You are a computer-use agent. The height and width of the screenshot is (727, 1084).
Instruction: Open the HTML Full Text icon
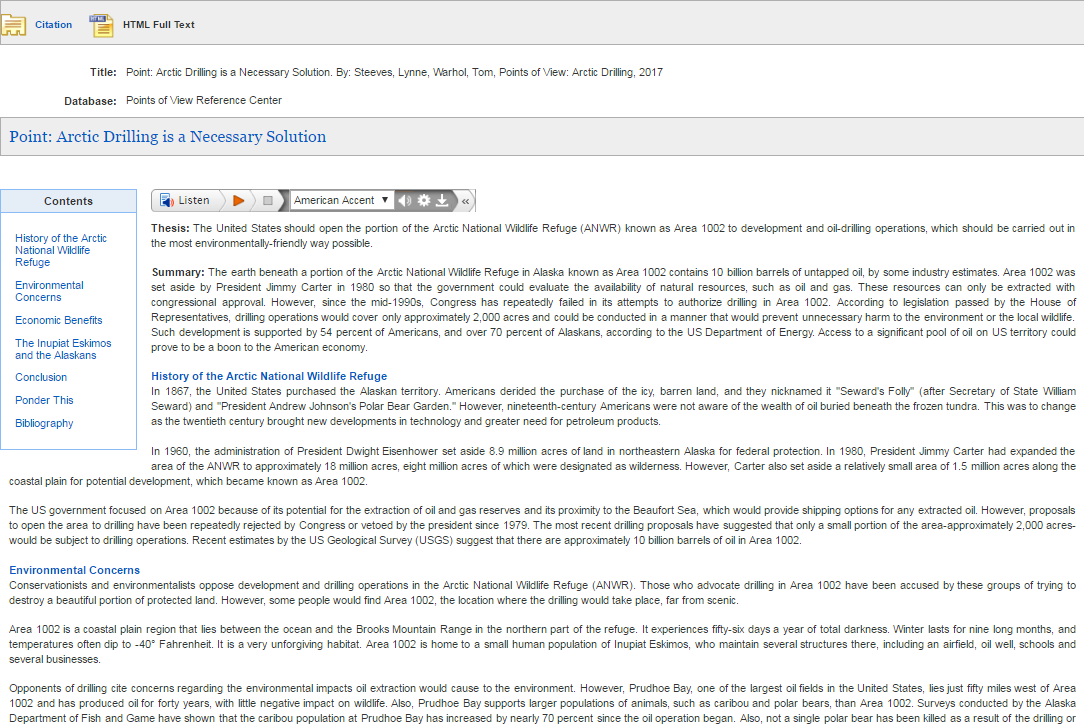101,26
